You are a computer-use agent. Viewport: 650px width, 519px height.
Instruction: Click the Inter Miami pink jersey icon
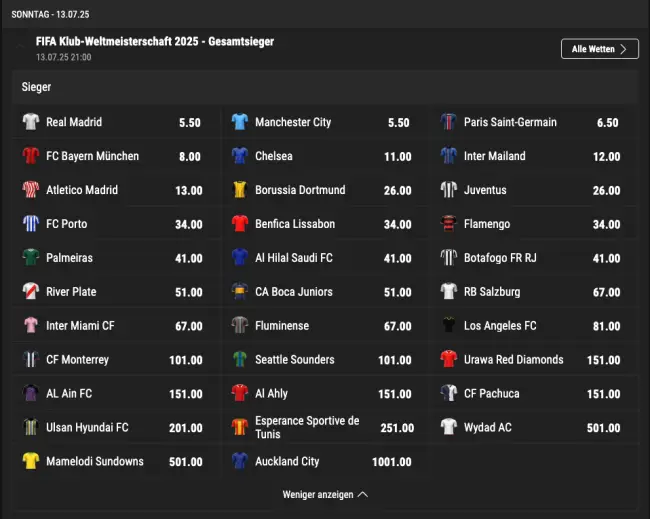31,325
